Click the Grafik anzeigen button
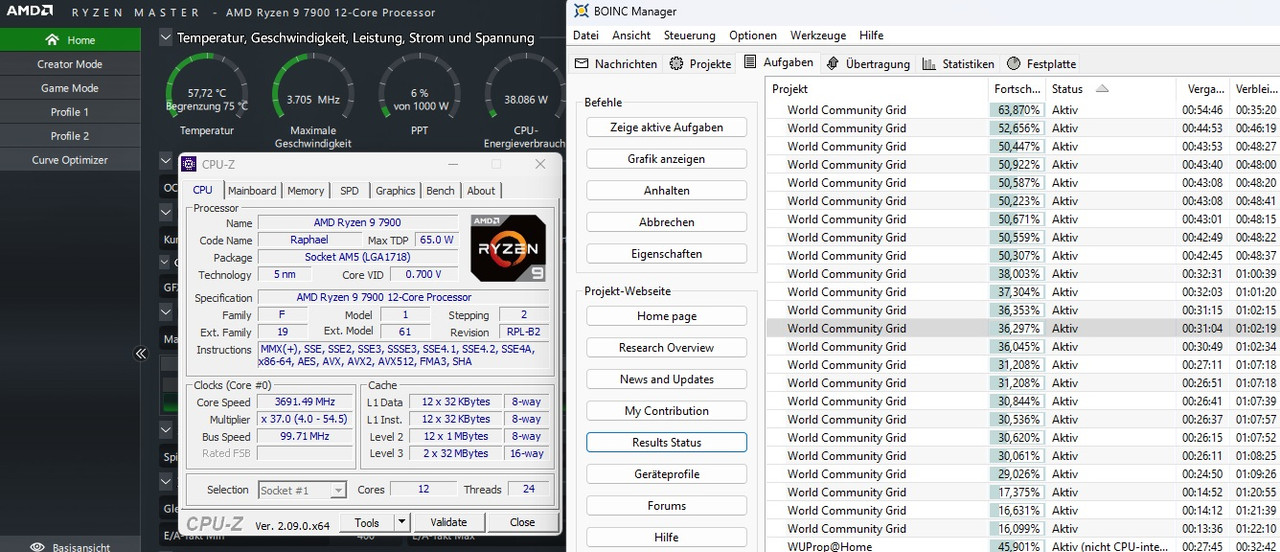Viewport: 1280px width, 552px height. pyautogui.click(x=666, y=159)
